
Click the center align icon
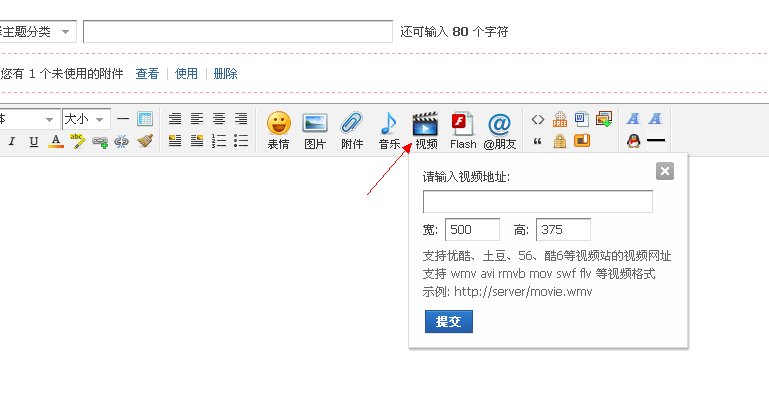pos(219,119)
